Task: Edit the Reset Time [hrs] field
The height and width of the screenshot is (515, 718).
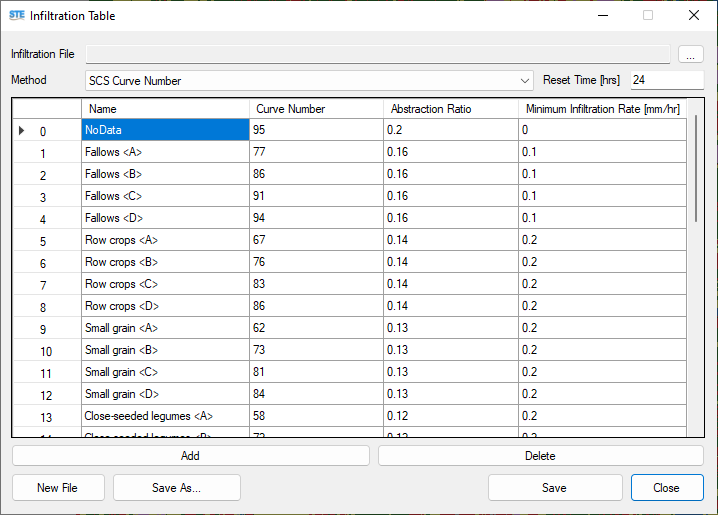Action: click(x=667, y=80)
